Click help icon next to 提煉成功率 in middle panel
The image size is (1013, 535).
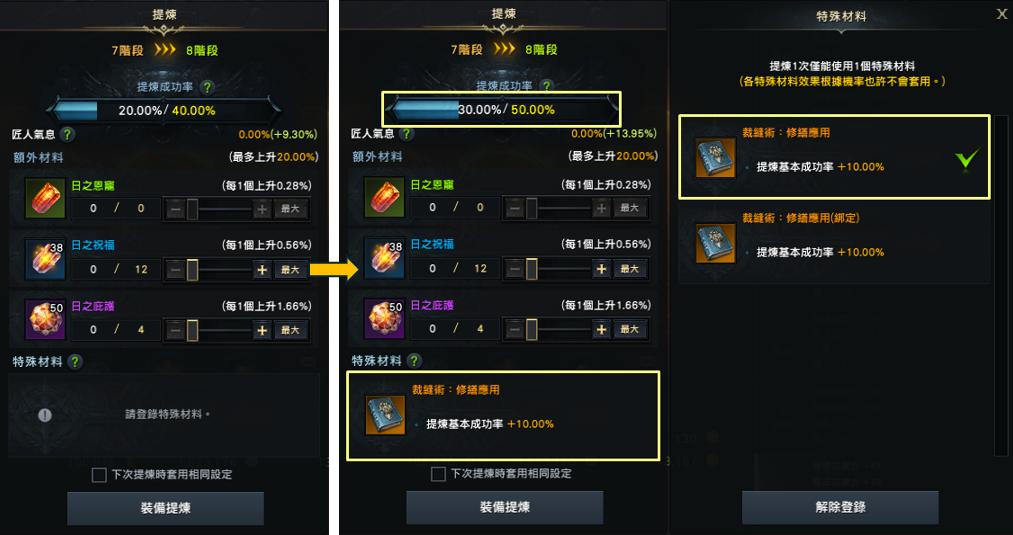tap(547, 86)
